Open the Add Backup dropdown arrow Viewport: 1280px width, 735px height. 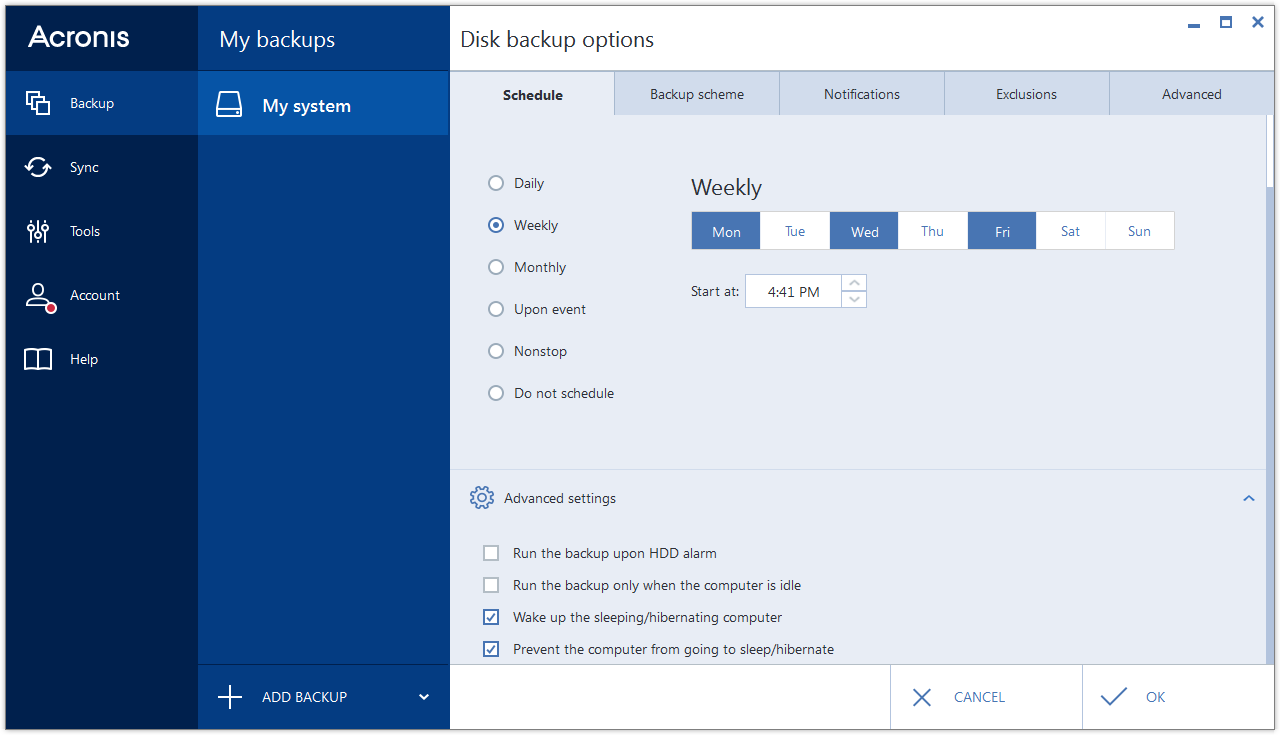424,697
